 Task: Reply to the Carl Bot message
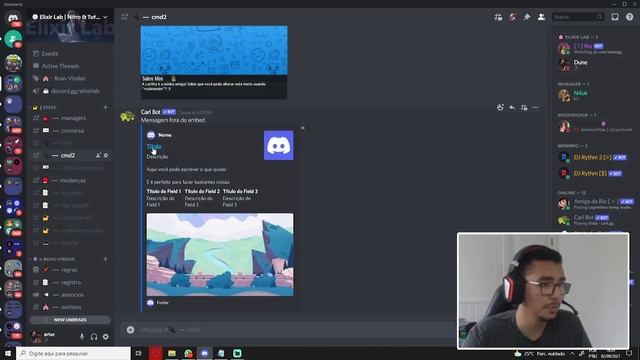click(512, 108)
